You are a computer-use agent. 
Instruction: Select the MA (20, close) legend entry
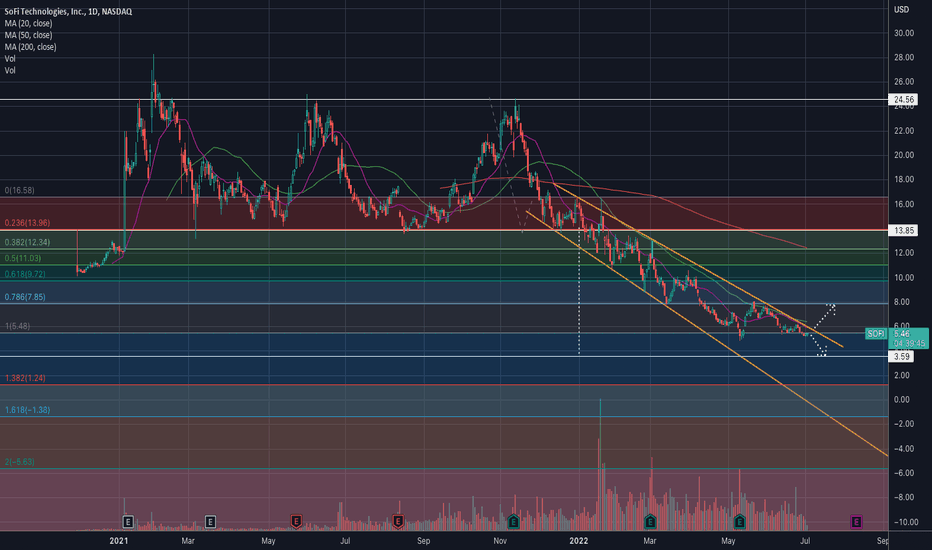point(29,23)
